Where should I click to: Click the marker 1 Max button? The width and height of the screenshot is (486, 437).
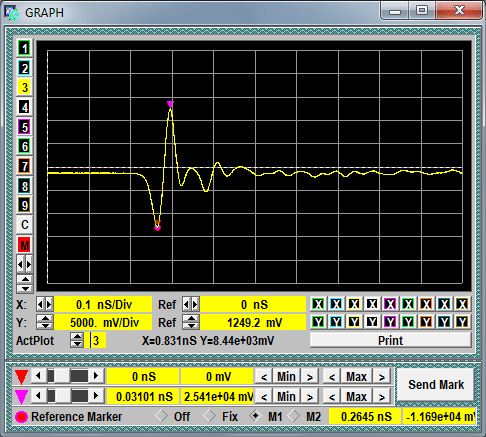tap(356, 377)
